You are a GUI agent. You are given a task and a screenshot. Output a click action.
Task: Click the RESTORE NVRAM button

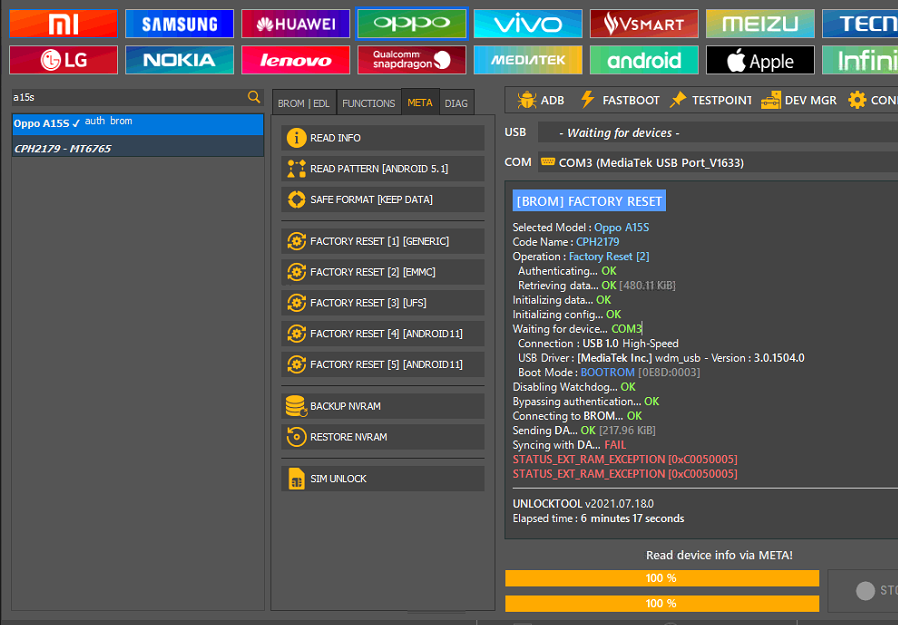click(x=383, y=437)
